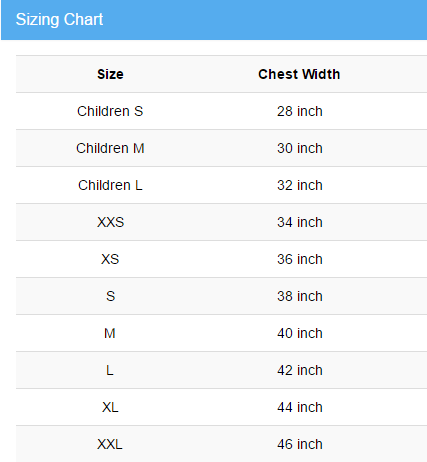The width and height of the screenshot is (427, 462).
Task: Select the XL size label
Action: [110, 407]
